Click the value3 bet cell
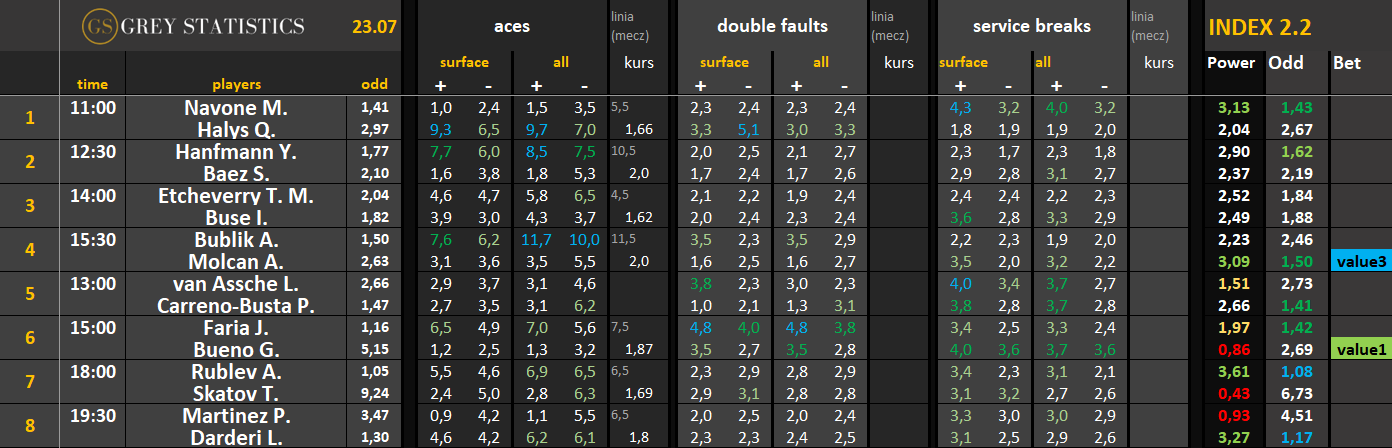The width and height of the screenshot is (1392, 448). point(1360,261)
